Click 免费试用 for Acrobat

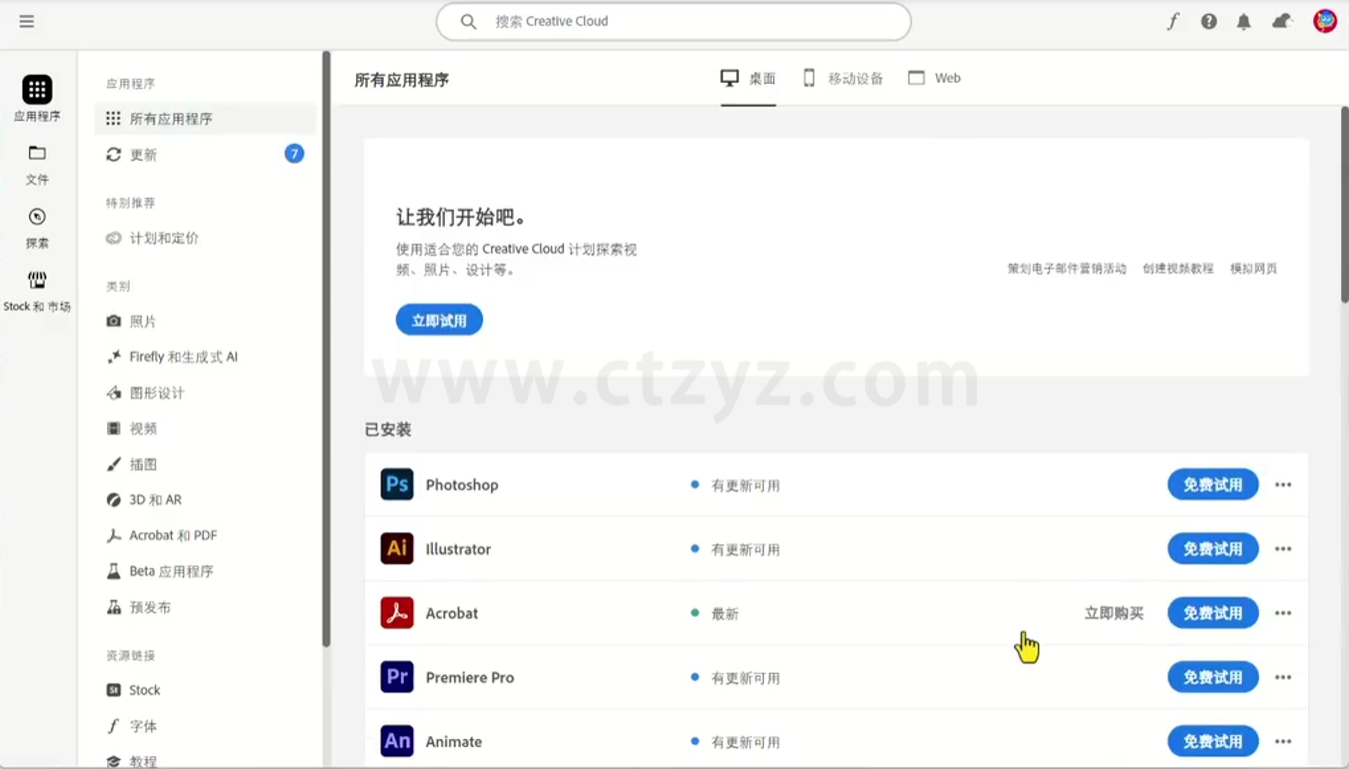(1213, 613)
